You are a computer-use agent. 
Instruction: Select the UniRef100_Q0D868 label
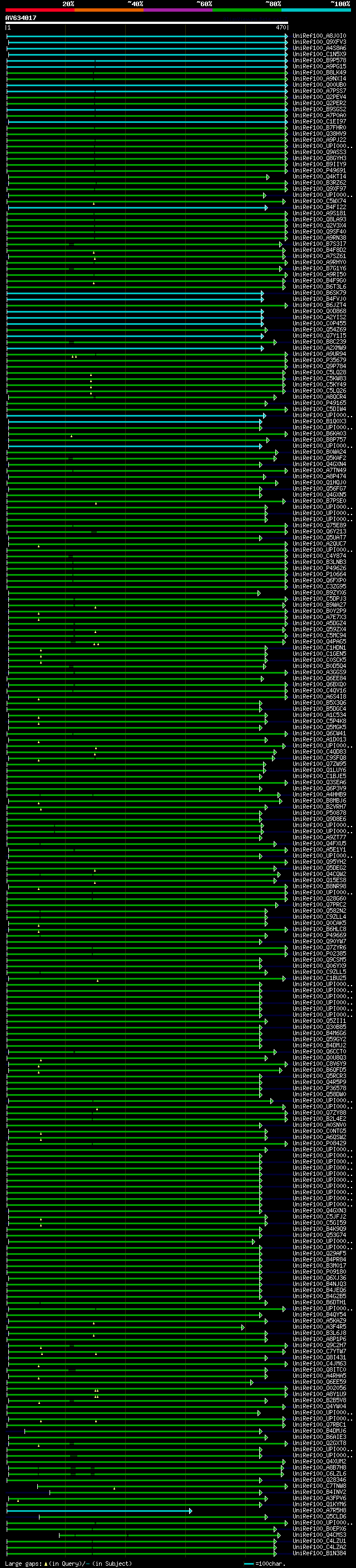tap(319, 311)
